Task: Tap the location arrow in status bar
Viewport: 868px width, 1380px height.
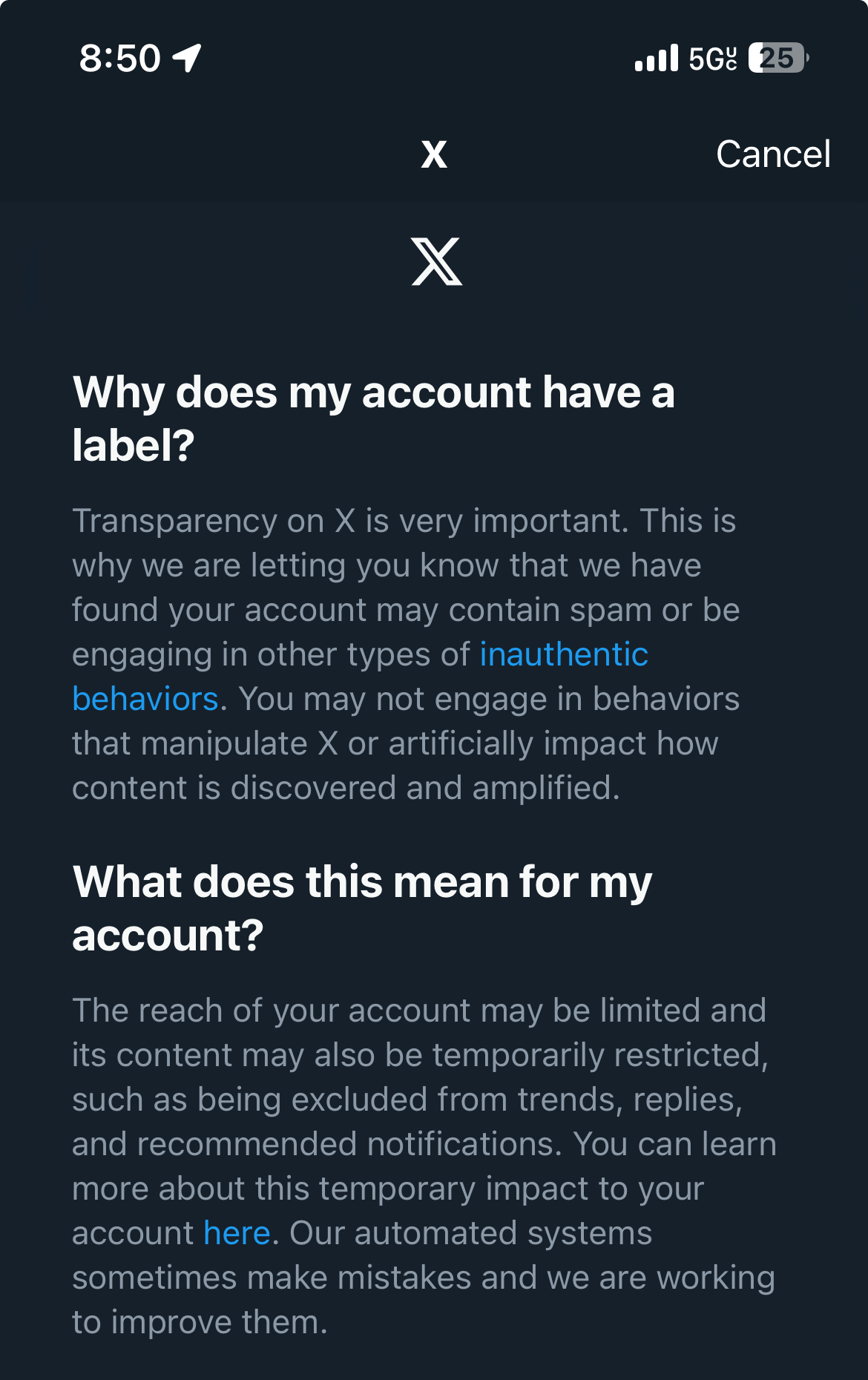Action: tap(187, 58)
